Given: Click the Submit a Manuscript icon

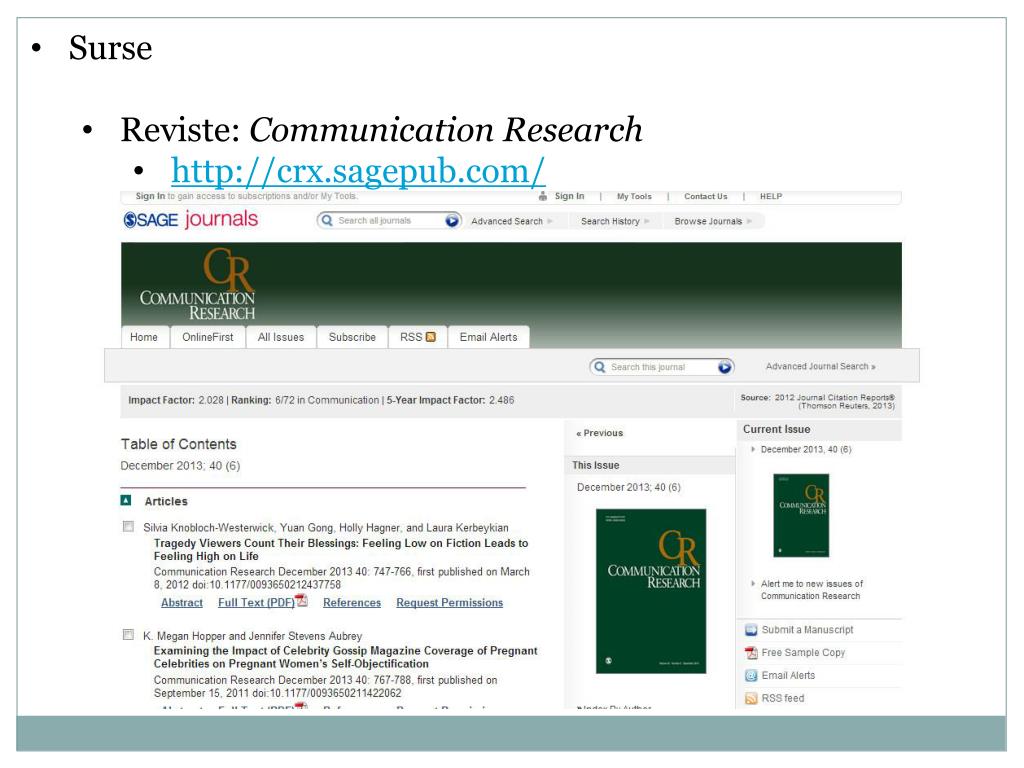Looking at the screenshot, I should click(x=752, y=630).
